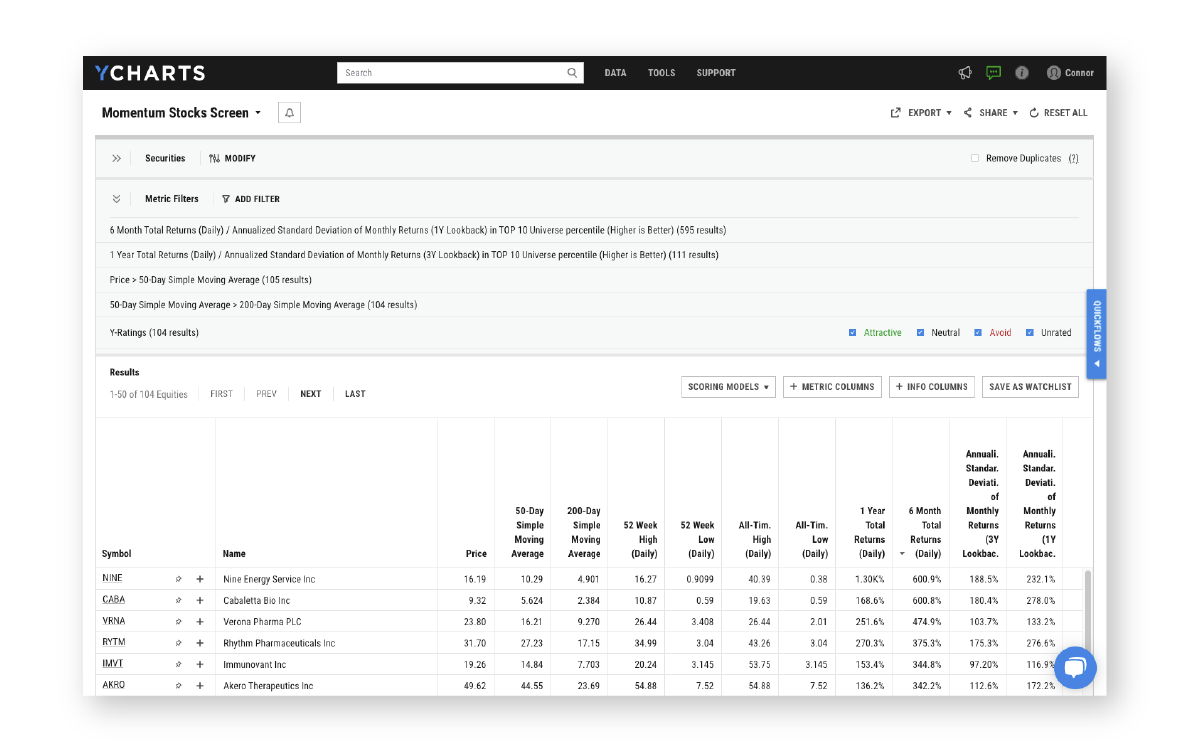Uncheck the Unrated rating checkbox

click(x=1029, y=332)
